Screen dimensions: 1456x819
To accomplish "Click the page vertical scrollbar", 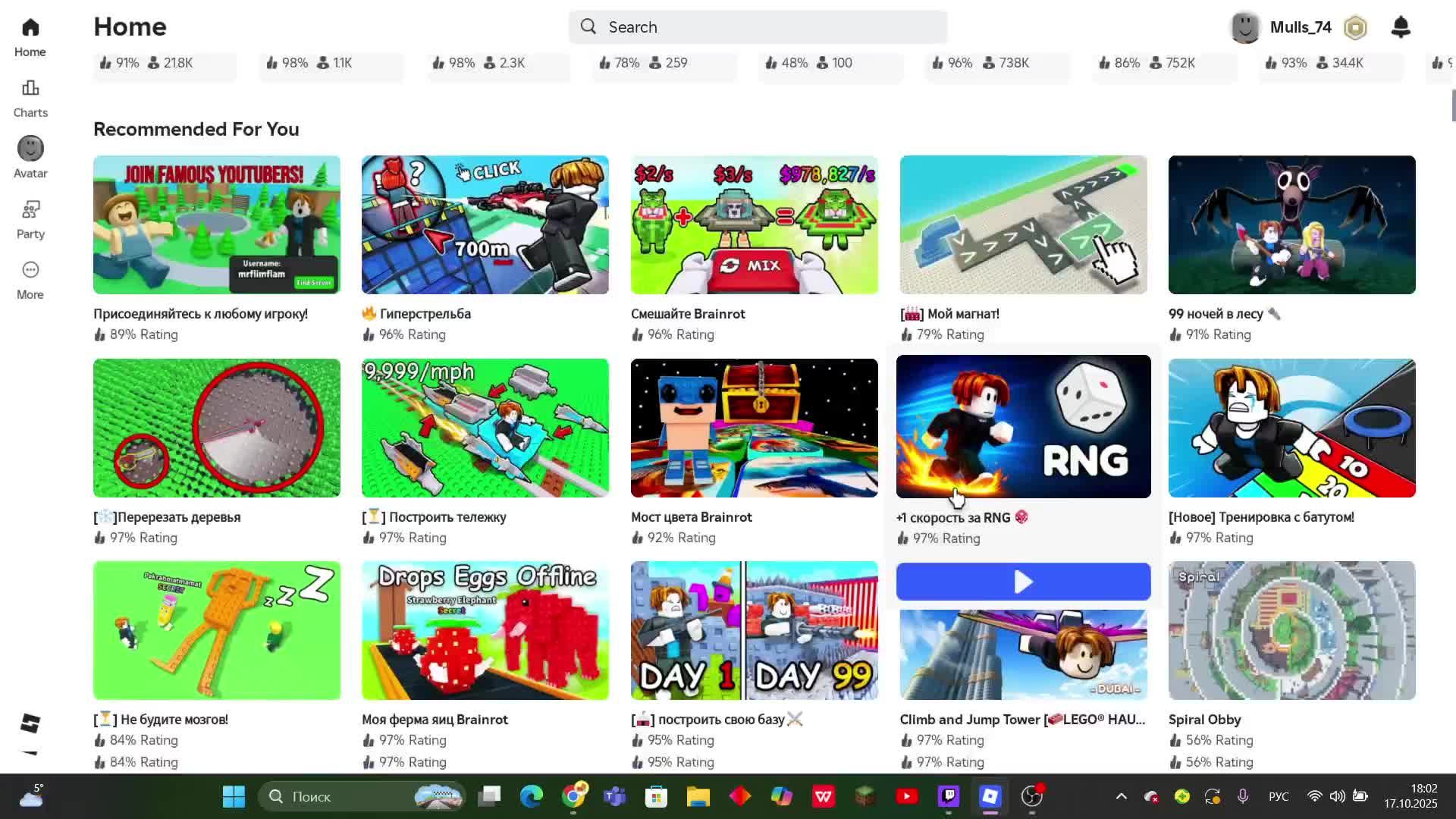I will (x=1453, y=106).
